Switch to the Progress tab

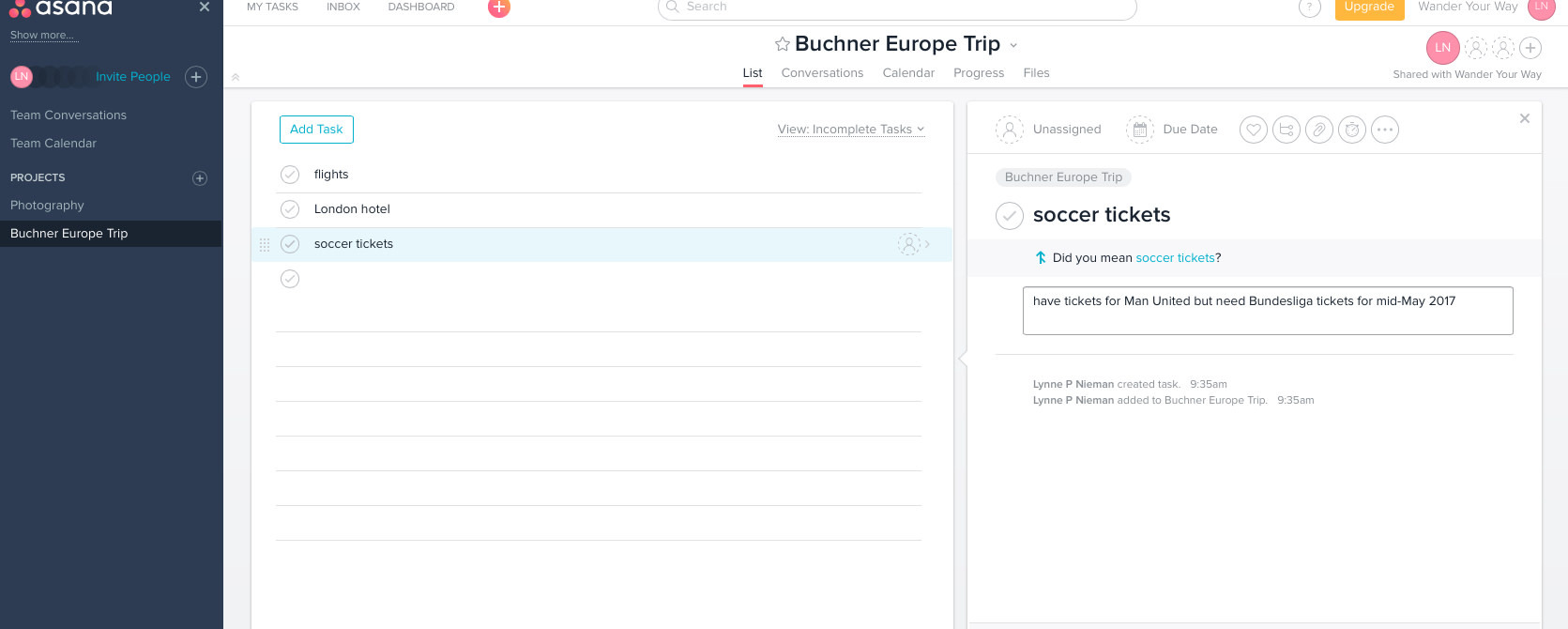pyautogui.click(x=979, y=73)
